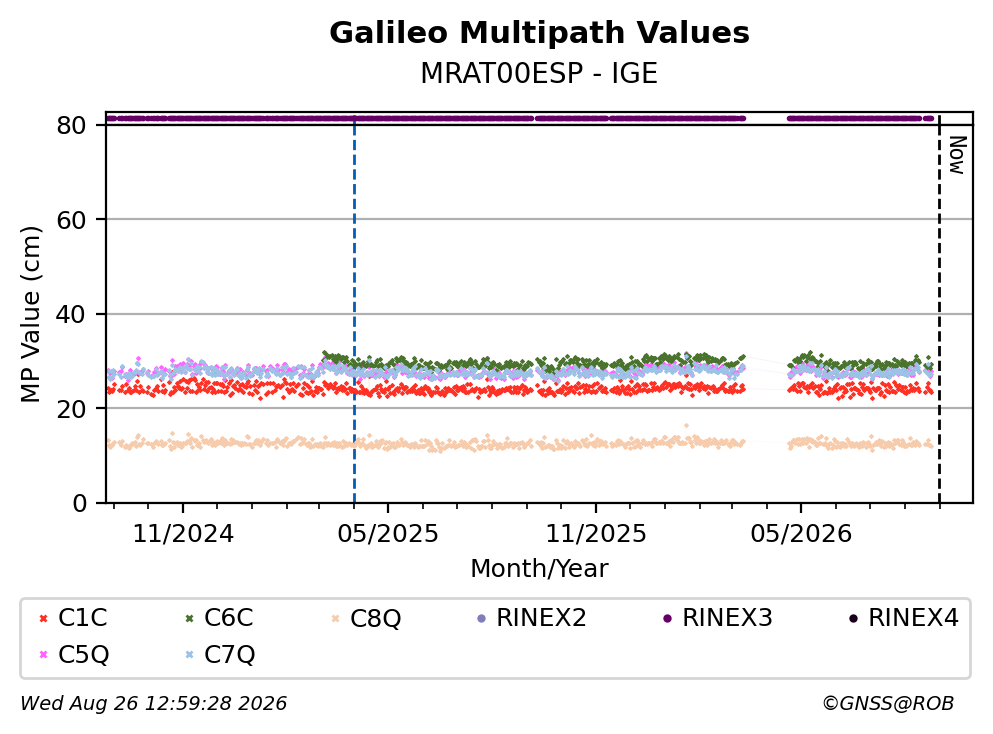Click the 05/2025 x-axis tick label
The height and width of the screenshot is (734, 993).
tap(388, 534)
